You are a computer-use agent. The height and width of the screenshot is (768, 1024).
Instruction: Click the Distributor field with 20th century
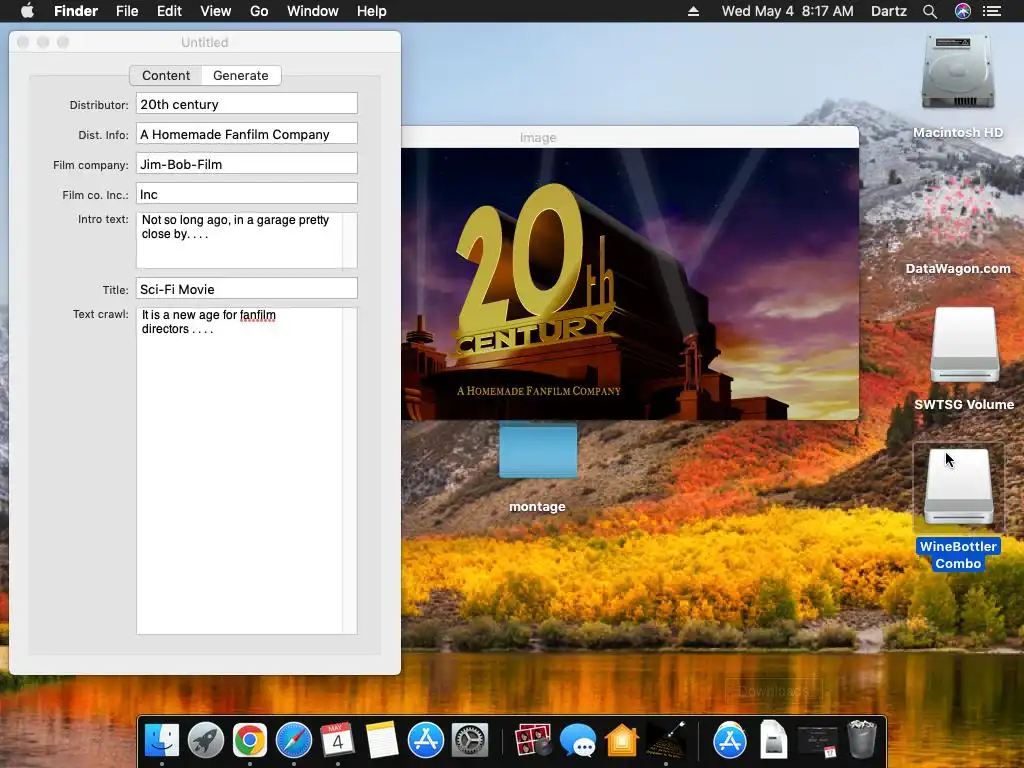tap(247, 104)
